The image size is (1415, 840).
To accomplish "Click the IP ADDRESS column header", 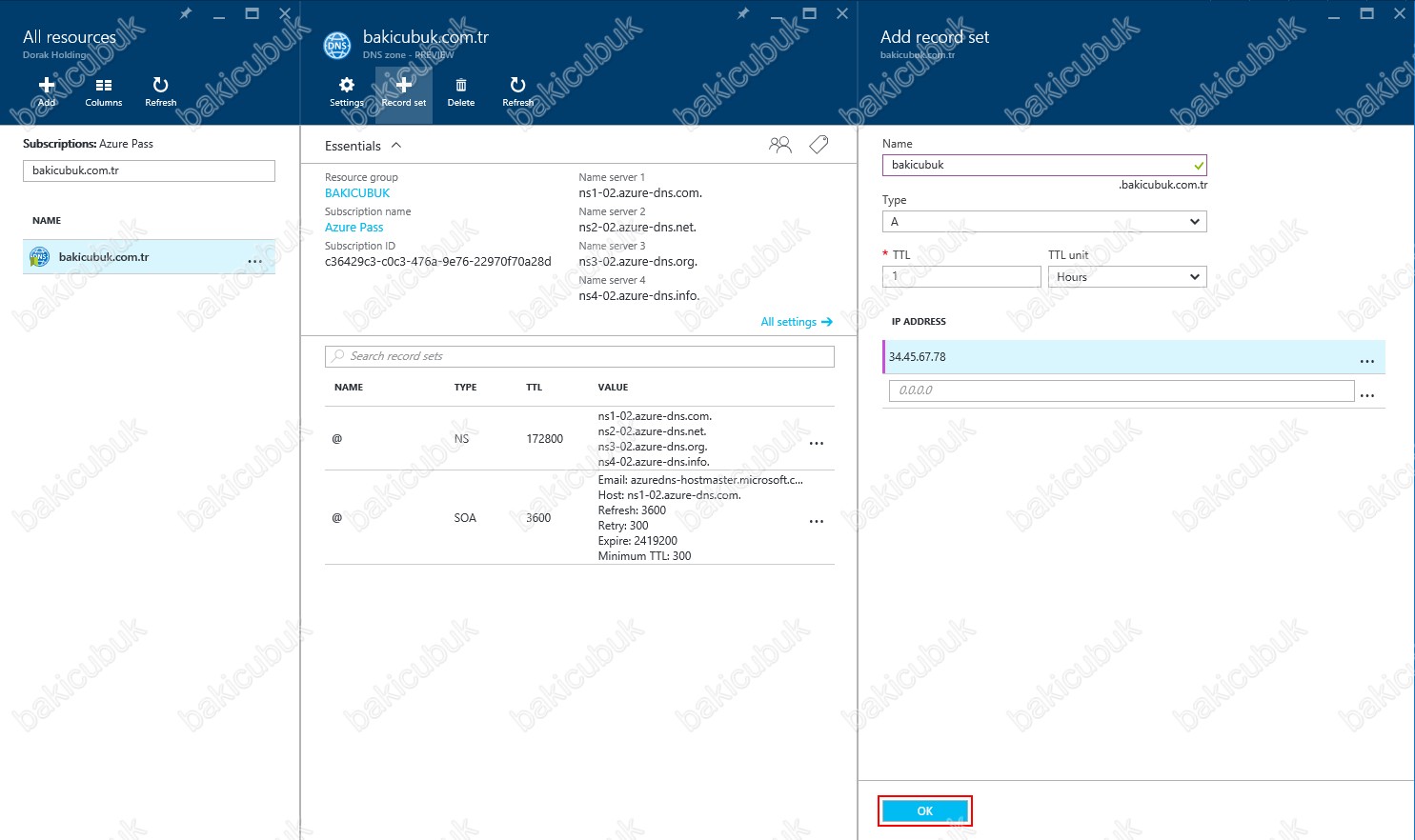I will click(919, 322).
